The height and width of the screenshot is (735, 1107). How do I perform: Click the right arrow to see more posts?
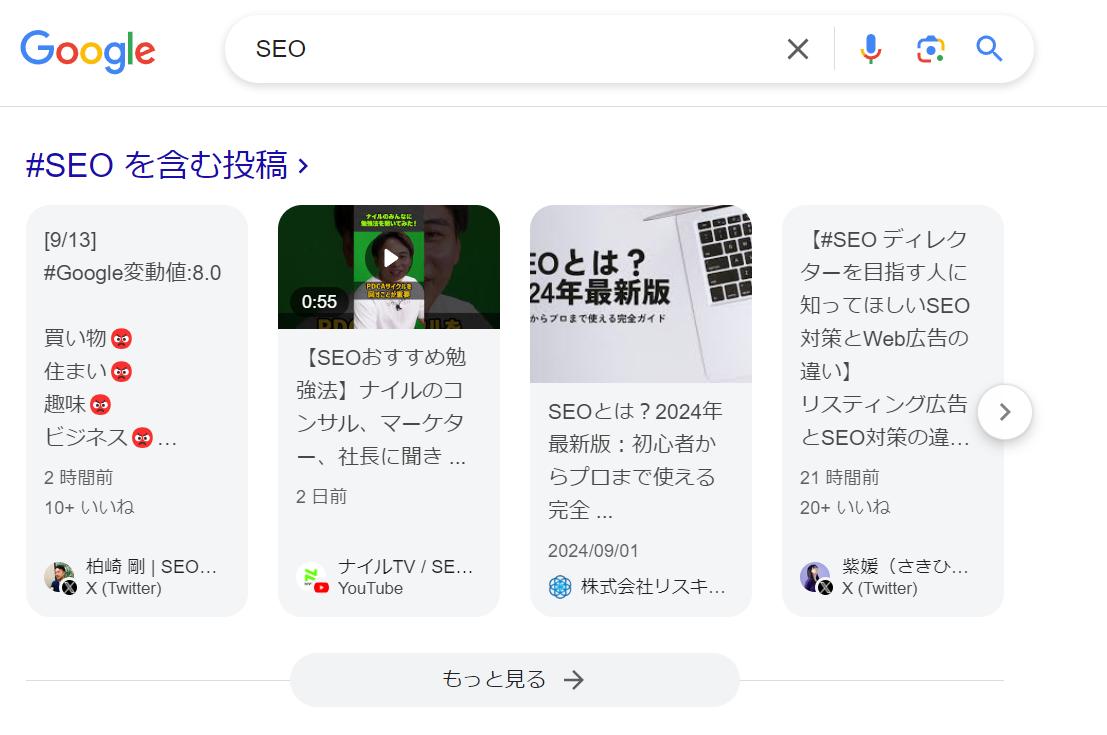[1004, 411]
